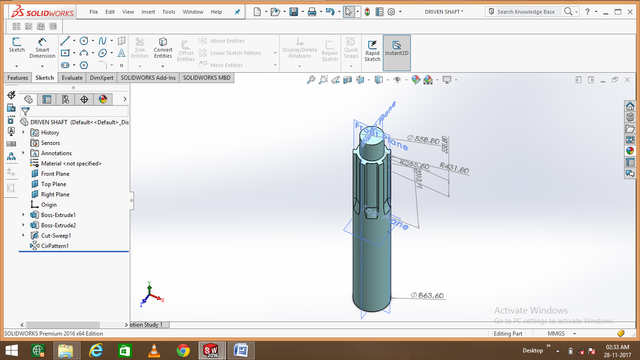Screen dimensions: 640x360
Task: Click the Print icon
Action: [312, 12]
